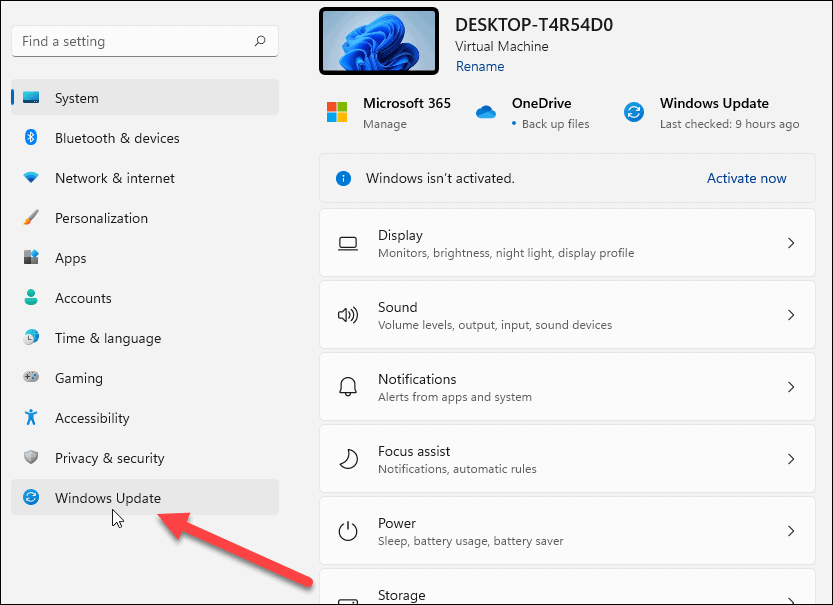This screenshot has height=605, width=833.
Task: Rename the DESKTOP-T4R54D0 device
Action: (x=479, y=66)
